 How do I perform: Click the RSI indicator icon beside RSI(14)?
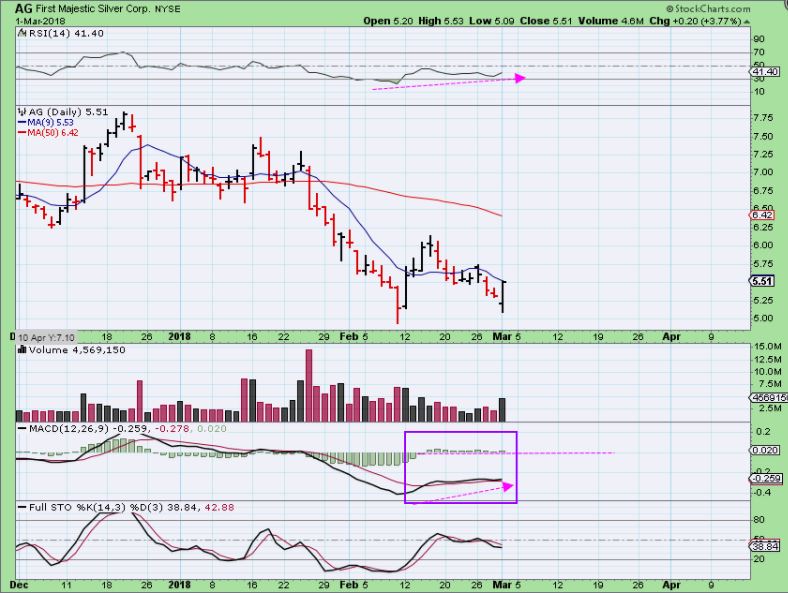[21, 33]
